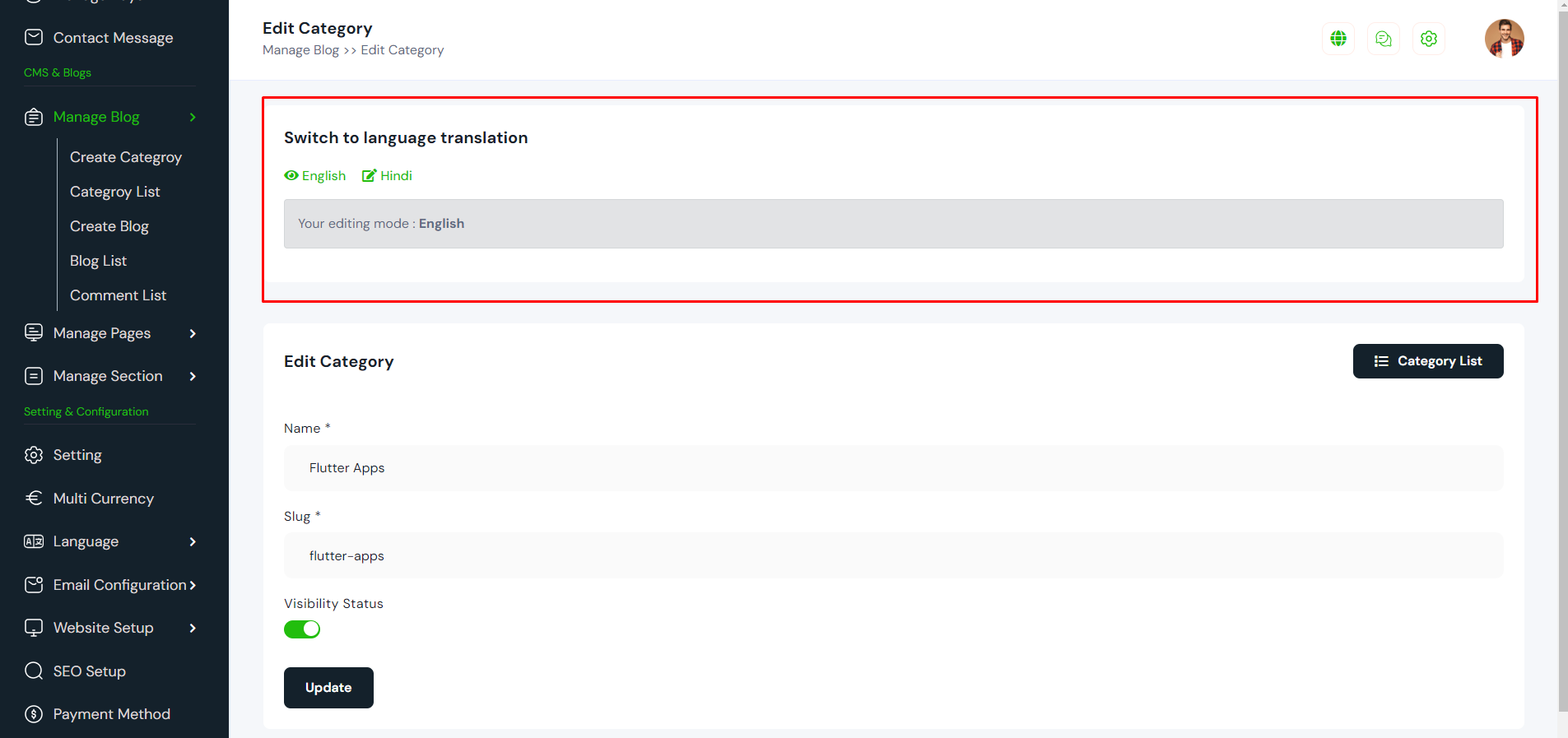This screenshot has height=738, width=1568.
Task: Click the SEO Setup magnifier icon
Action: 34,671
